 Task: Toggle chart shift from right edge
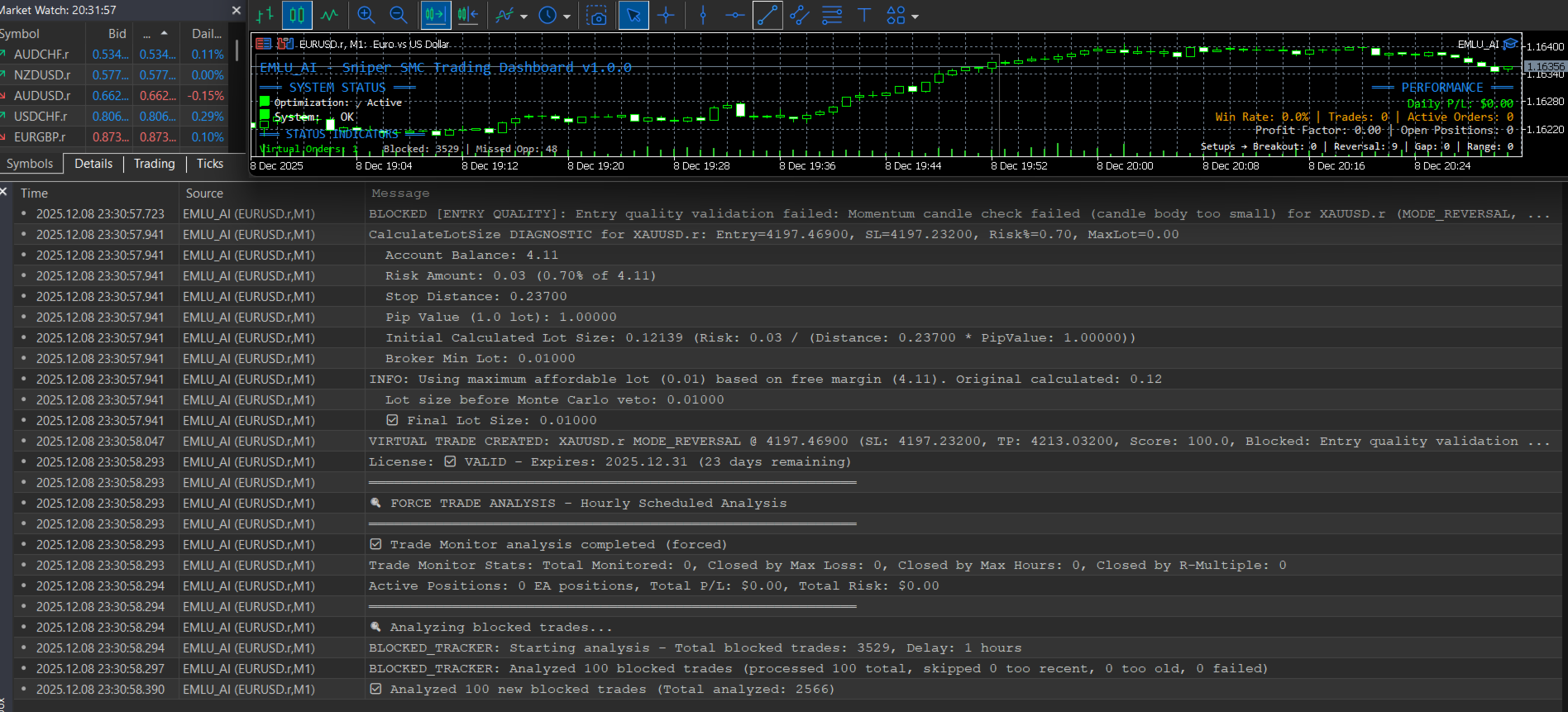click(x=467, y=15)
